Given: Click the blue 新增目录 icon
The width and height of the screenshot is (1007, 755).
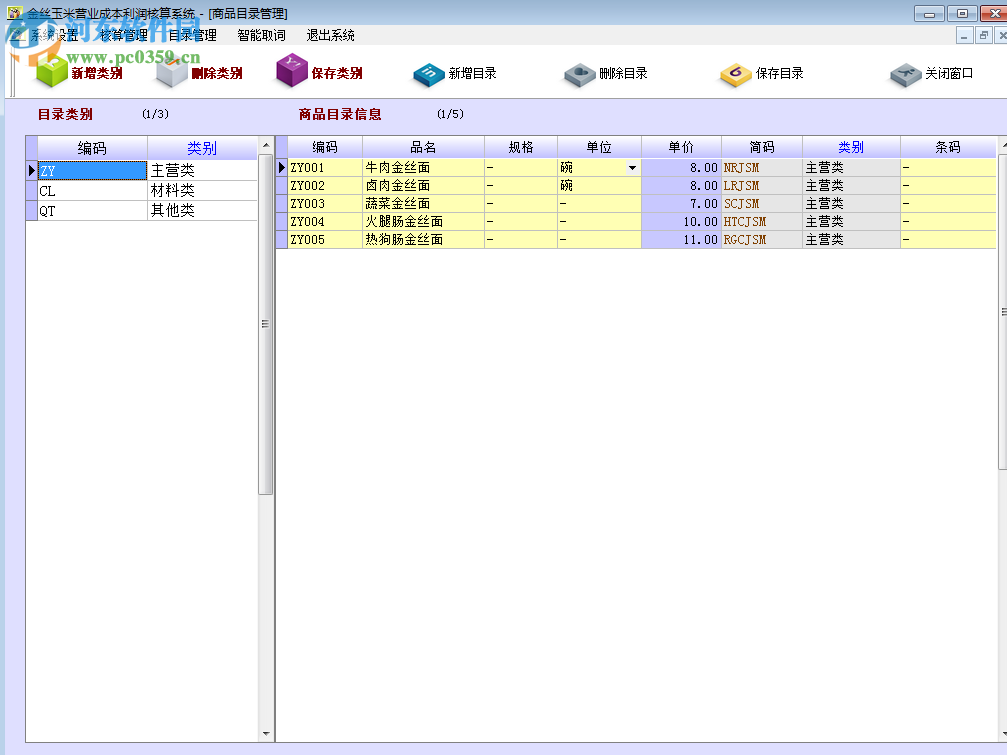Looking at the screenshot, I should pyautogui.click(x=429, y=74).
